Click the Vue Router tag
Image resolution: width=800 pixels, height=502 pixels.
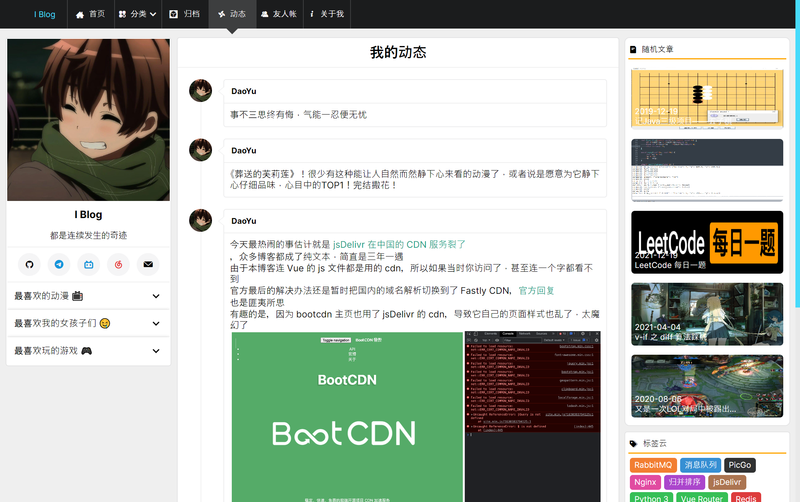tap(702, 498)
